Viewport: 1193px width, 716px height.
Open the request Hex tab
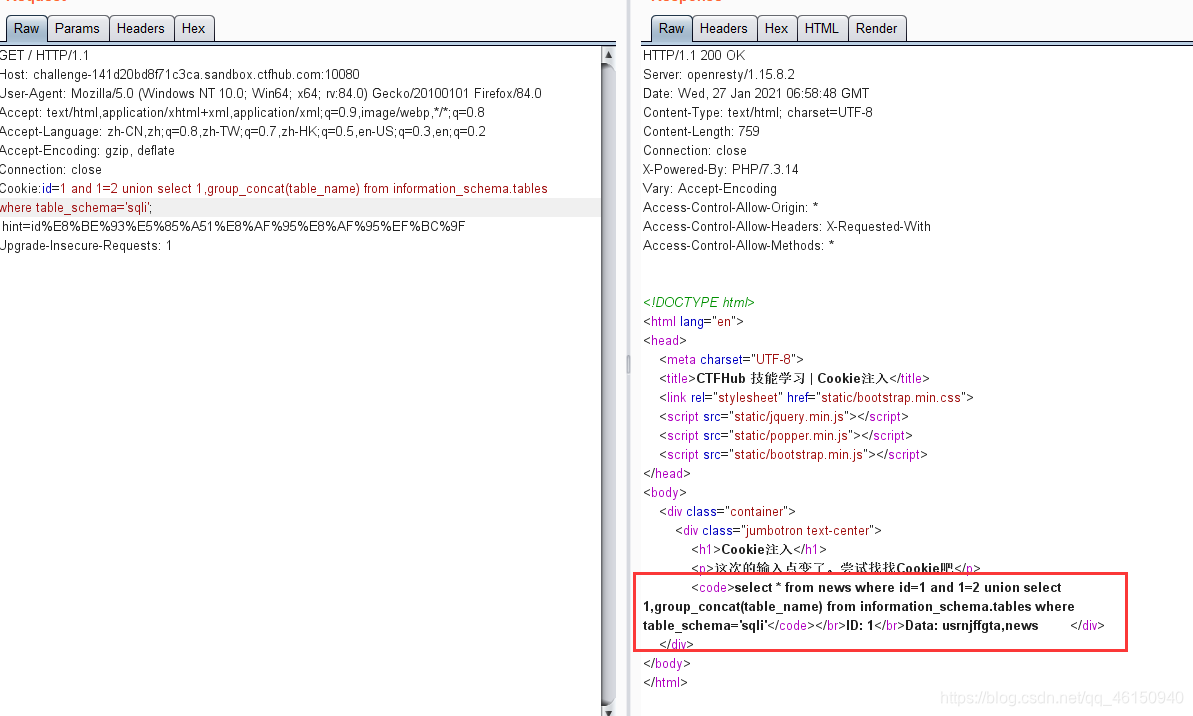pos(193,28)
